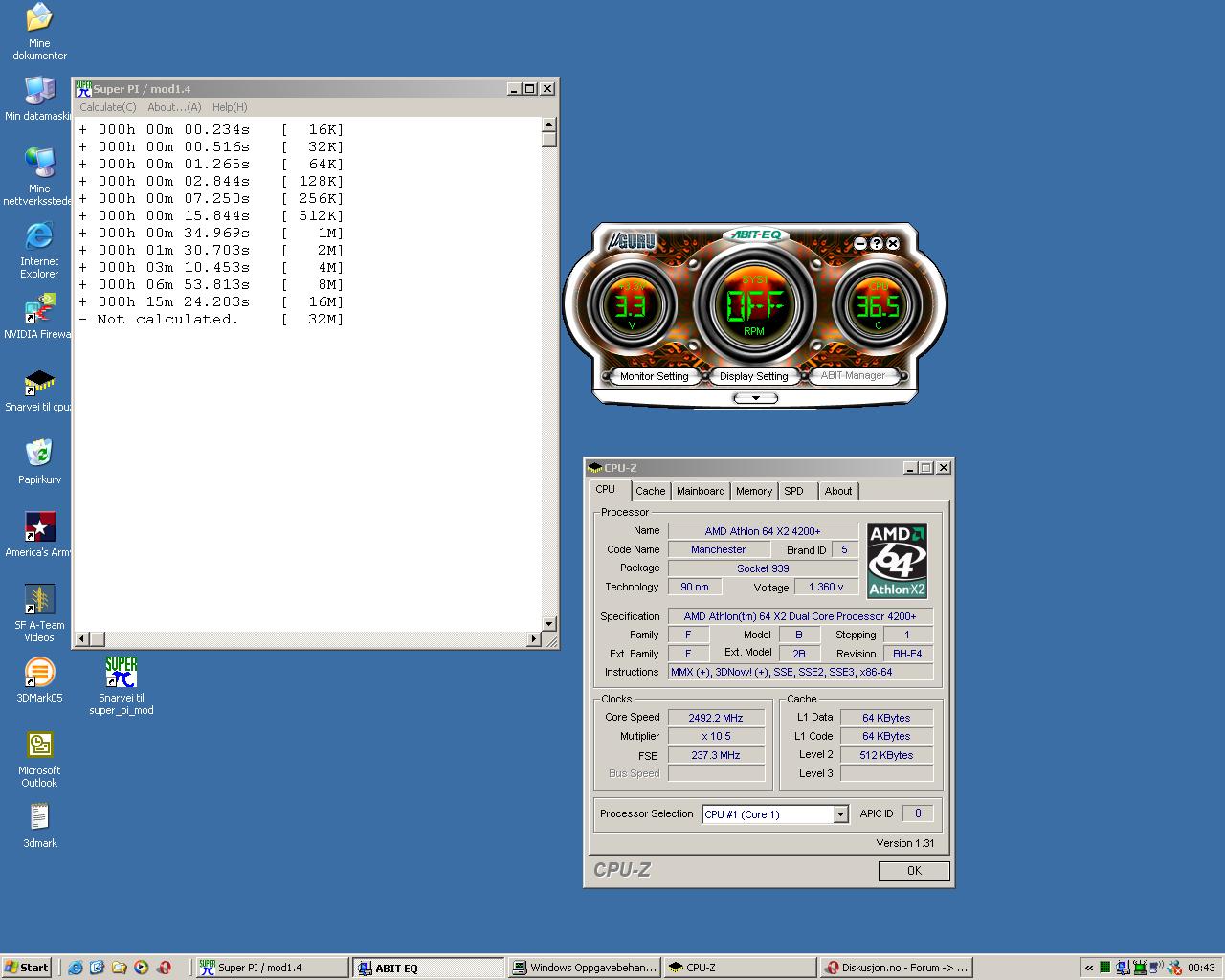The image size is (1225, 980).
Task: Switch to the Mainboard tab in CPU-Z
Action: pos(701,491)
